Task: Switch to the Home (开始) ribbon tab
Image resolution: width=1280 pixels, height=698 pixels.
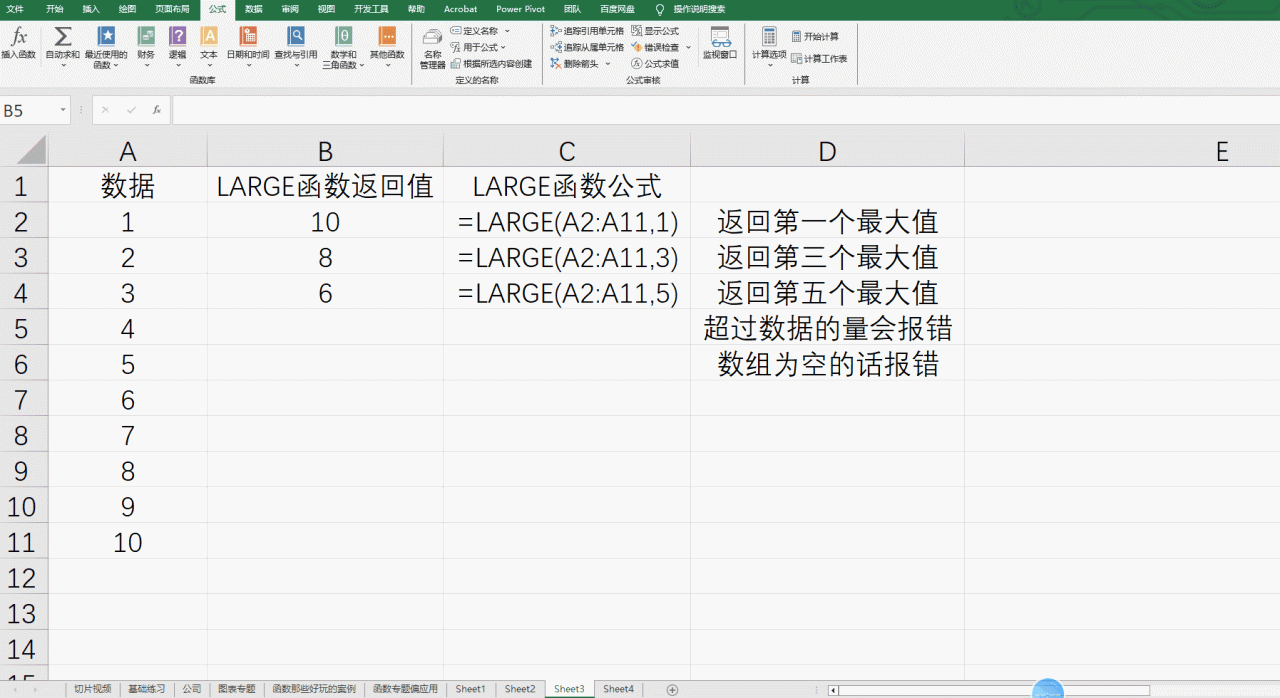Action: coord(54,9)
